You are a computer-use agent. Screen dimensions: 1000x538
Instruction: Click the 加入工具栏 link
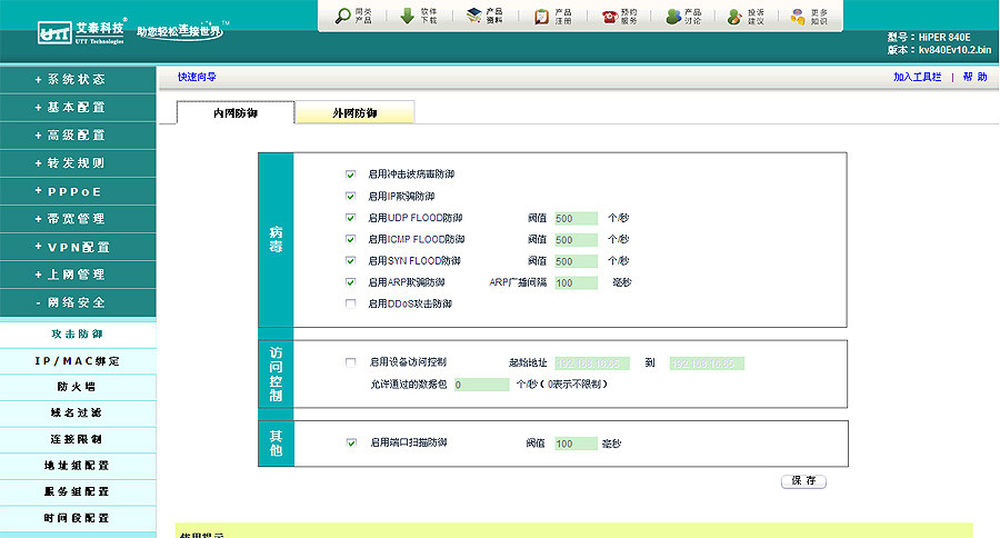coord(917,77)
